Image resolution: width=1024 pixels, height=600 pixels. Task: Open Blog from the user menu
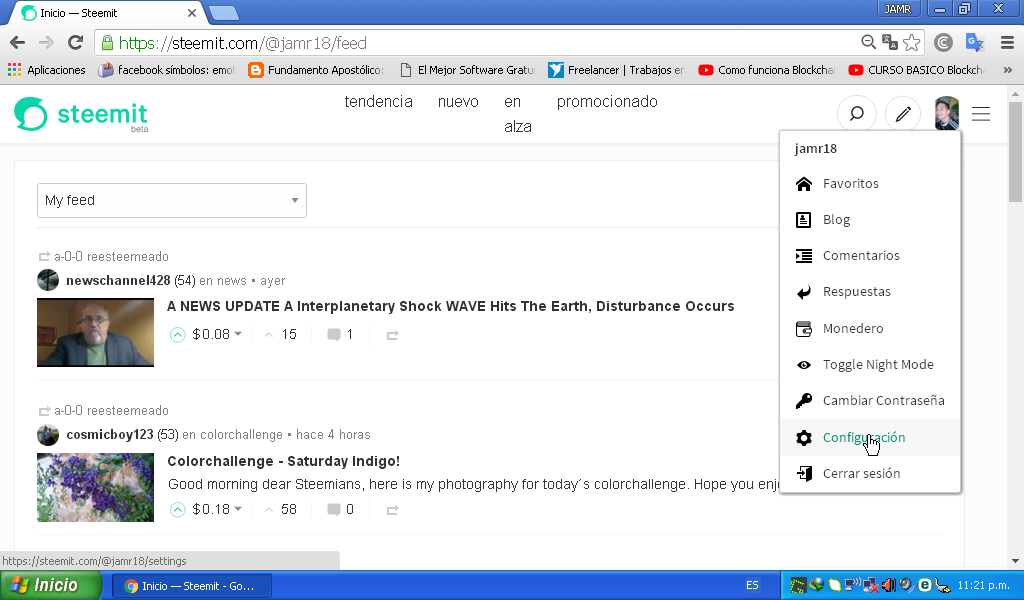[870, 220]
